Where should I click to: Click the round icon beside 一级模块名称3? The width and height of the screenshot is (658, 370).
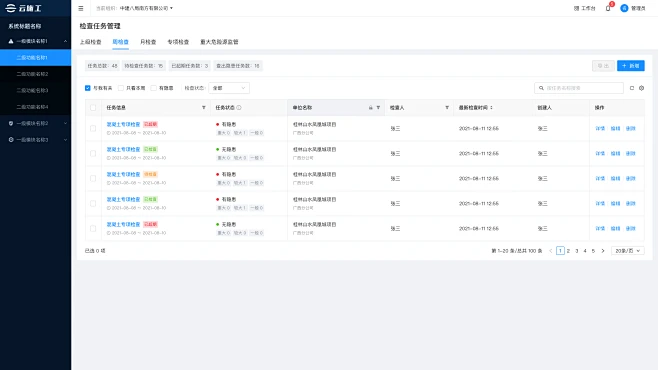click(11, 140)
